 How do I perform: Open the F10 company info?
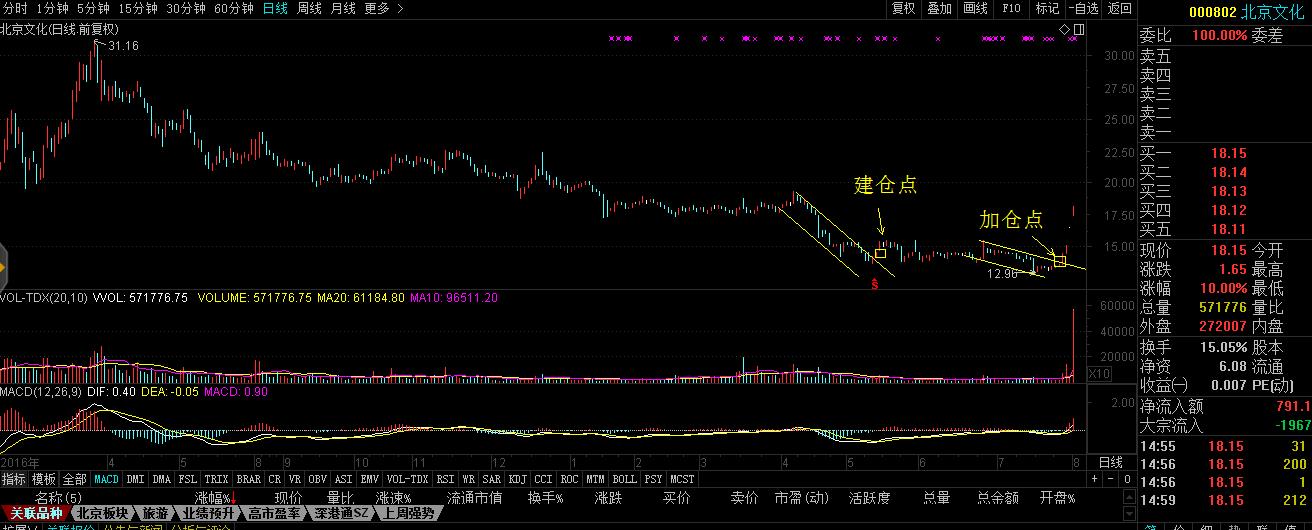(1011, 8)
